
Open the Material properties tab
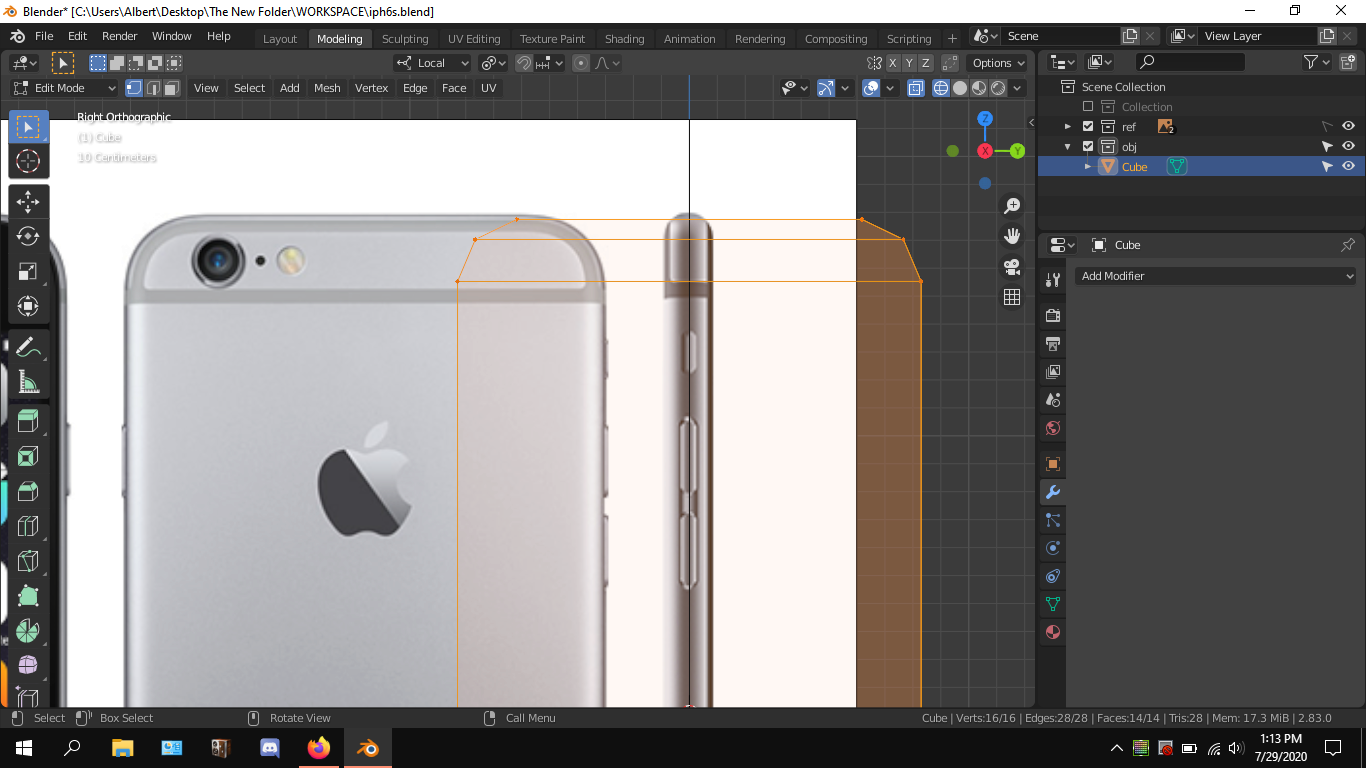1052,632
